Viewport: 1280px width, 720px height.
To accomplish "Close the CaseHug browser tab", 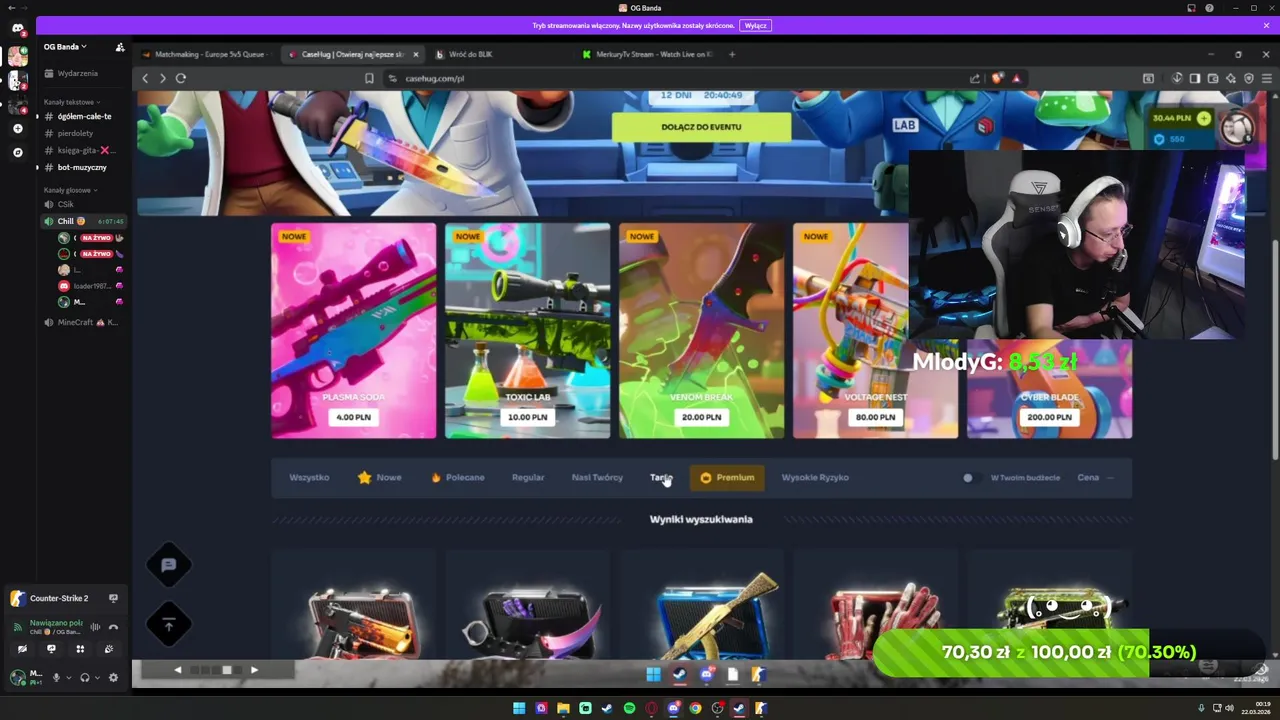I will click(x=415, y=54).
